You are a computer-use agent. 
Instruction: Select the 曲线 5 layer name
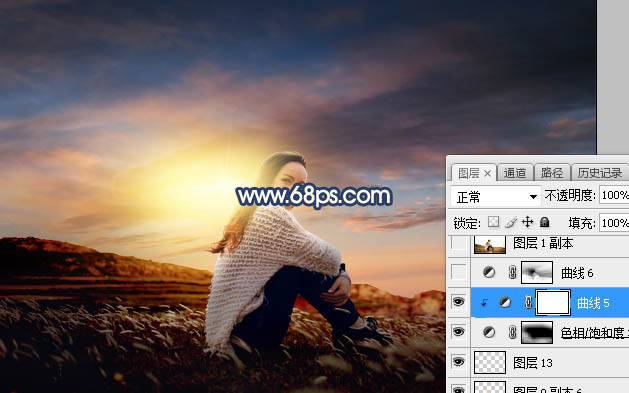[593, 303]
